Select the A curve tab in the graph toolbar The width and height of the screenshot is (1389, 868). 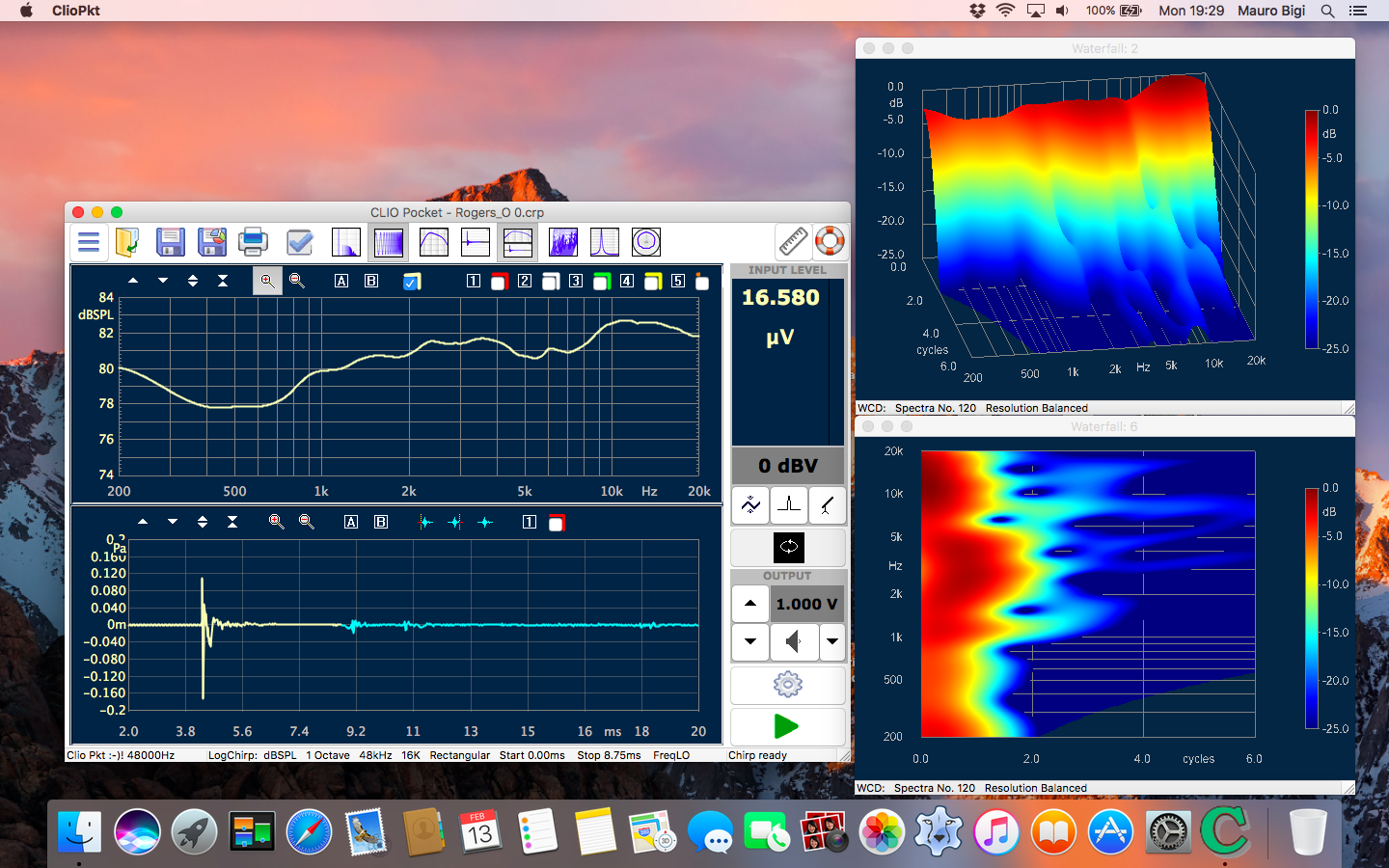click(x=340, y=281)
